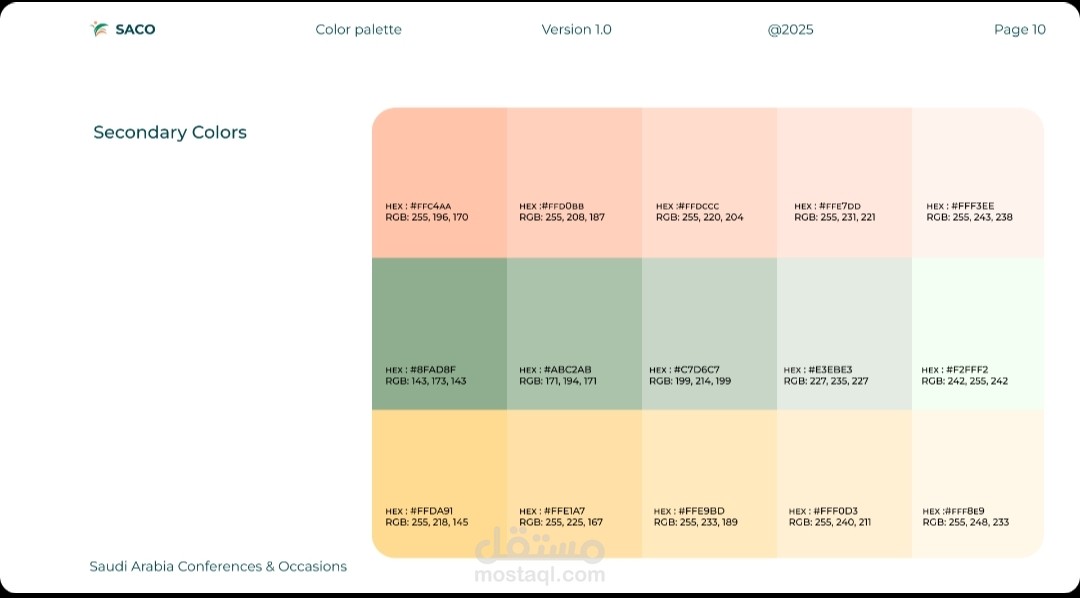1080x598 pixels.
Task: Click the Color palette header text
Action: click(x=358, y=30)
